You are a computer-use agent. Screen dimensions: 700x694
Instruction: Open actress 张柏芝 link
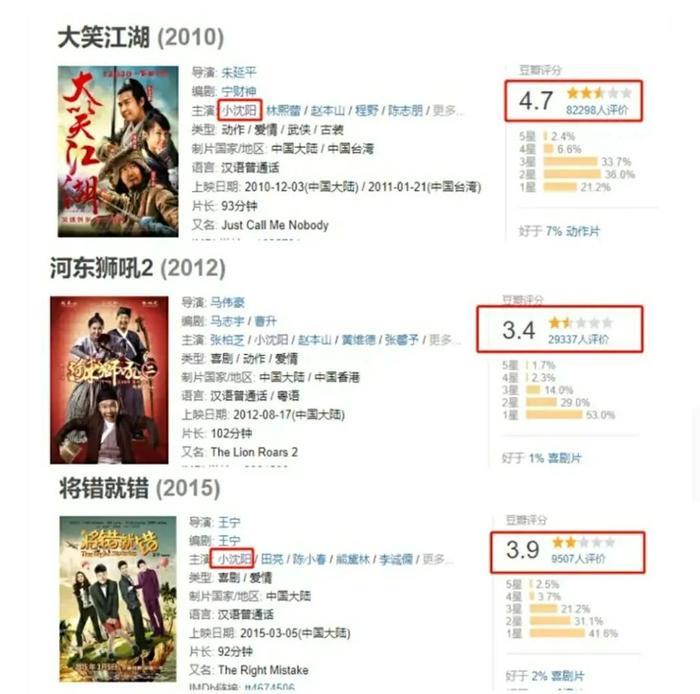(x=228, y=340)
